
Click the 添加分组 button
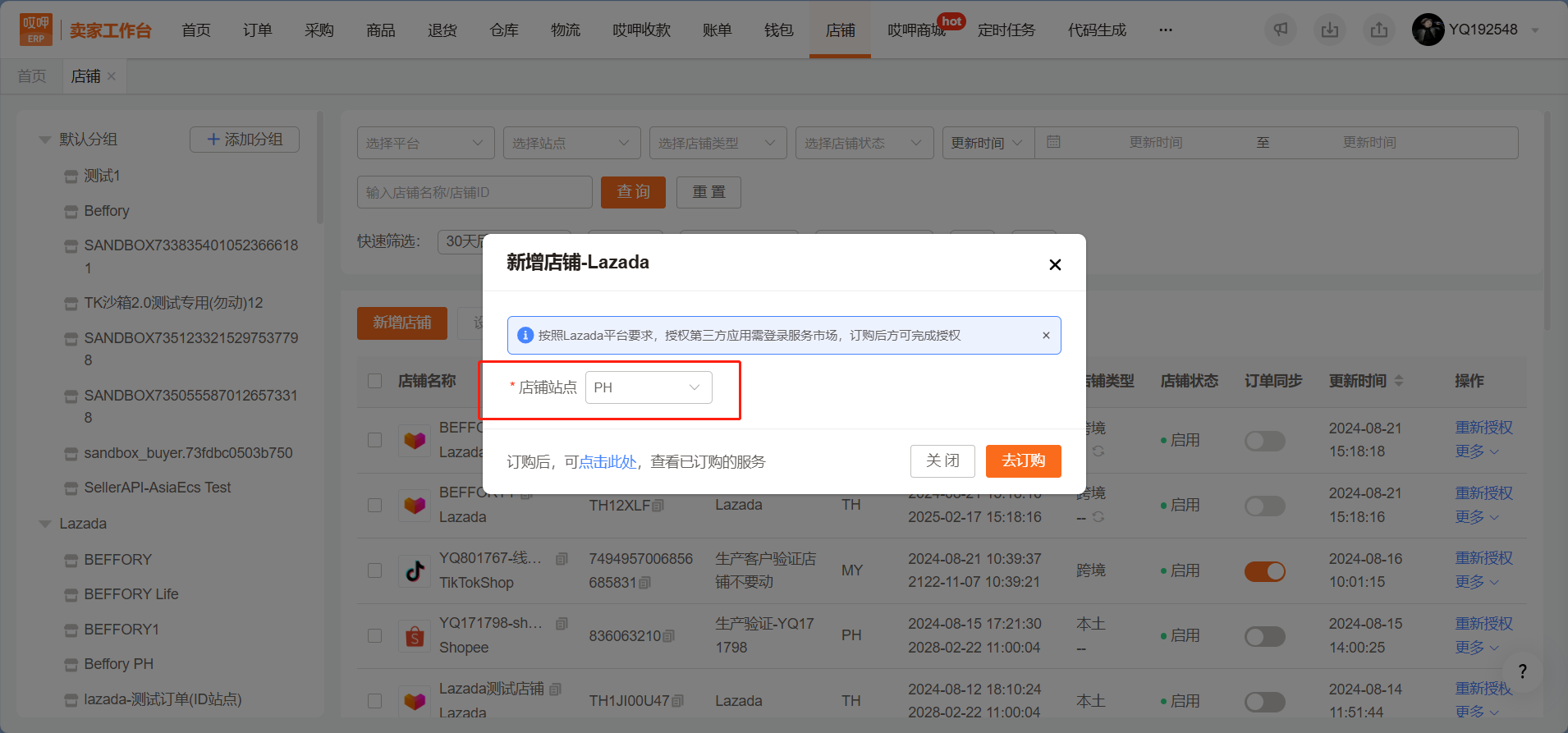(245, 140)
